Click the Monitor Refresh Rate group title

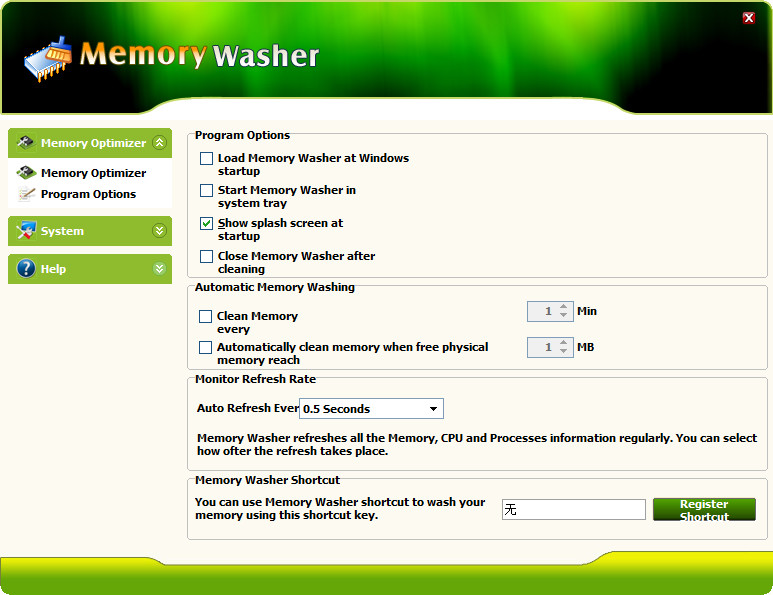255,379
